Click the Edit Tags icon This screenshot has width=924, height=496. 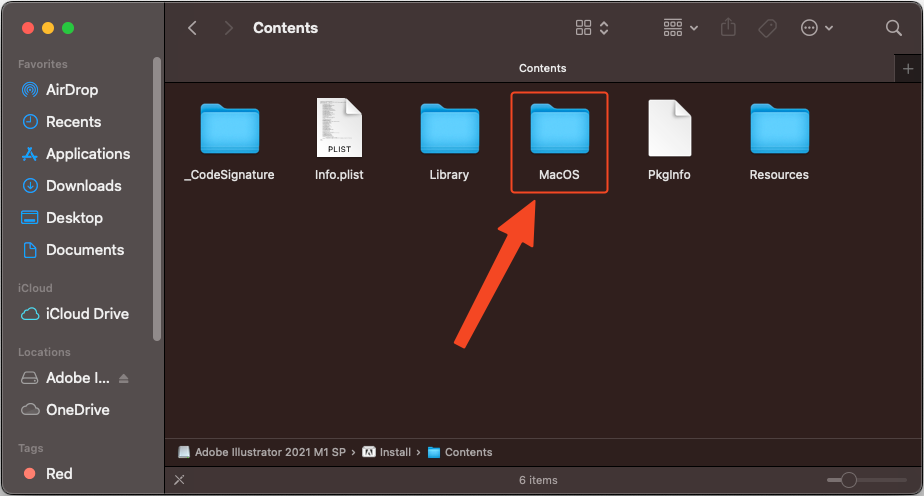(767, 28)
